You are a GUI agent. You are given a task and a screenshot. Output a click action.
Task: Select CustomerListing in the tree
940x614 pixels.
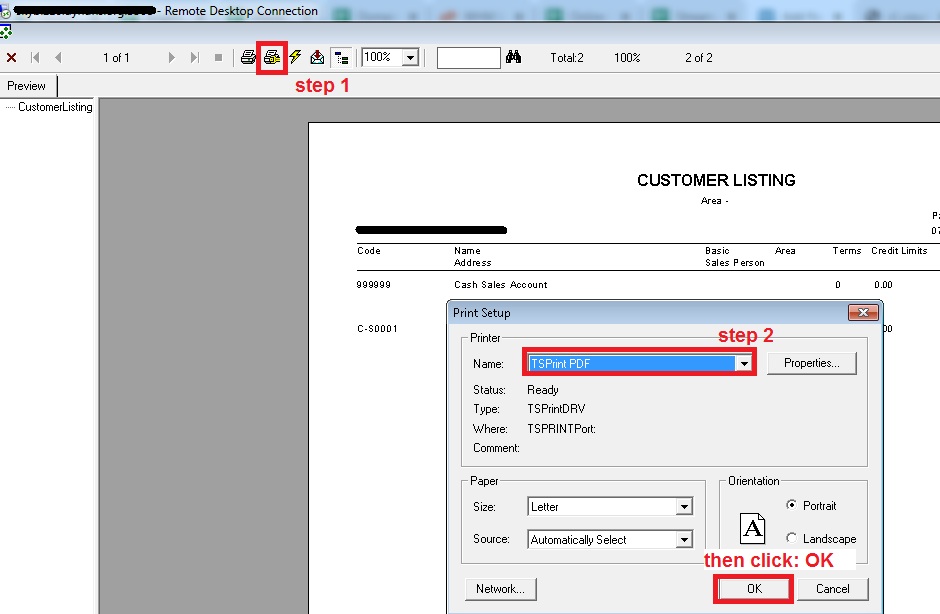click(55, 107)
